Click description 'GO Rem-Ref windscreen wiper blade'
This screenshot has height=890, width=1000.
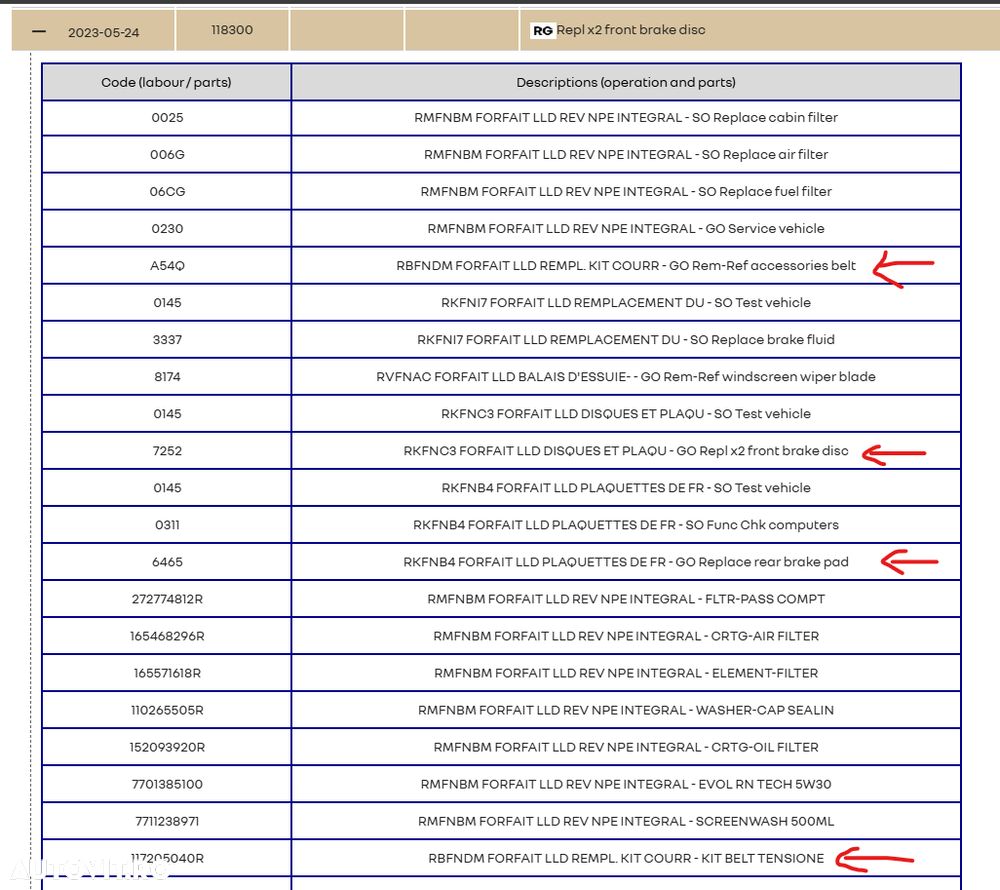(758, 376)
